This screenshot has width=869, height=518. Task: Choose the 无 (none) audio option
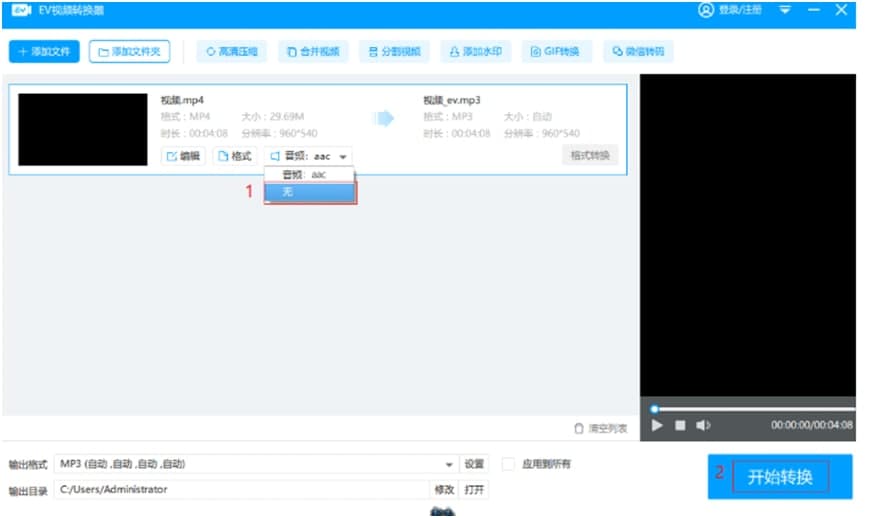pyautogui.click(x=310, y=192)
